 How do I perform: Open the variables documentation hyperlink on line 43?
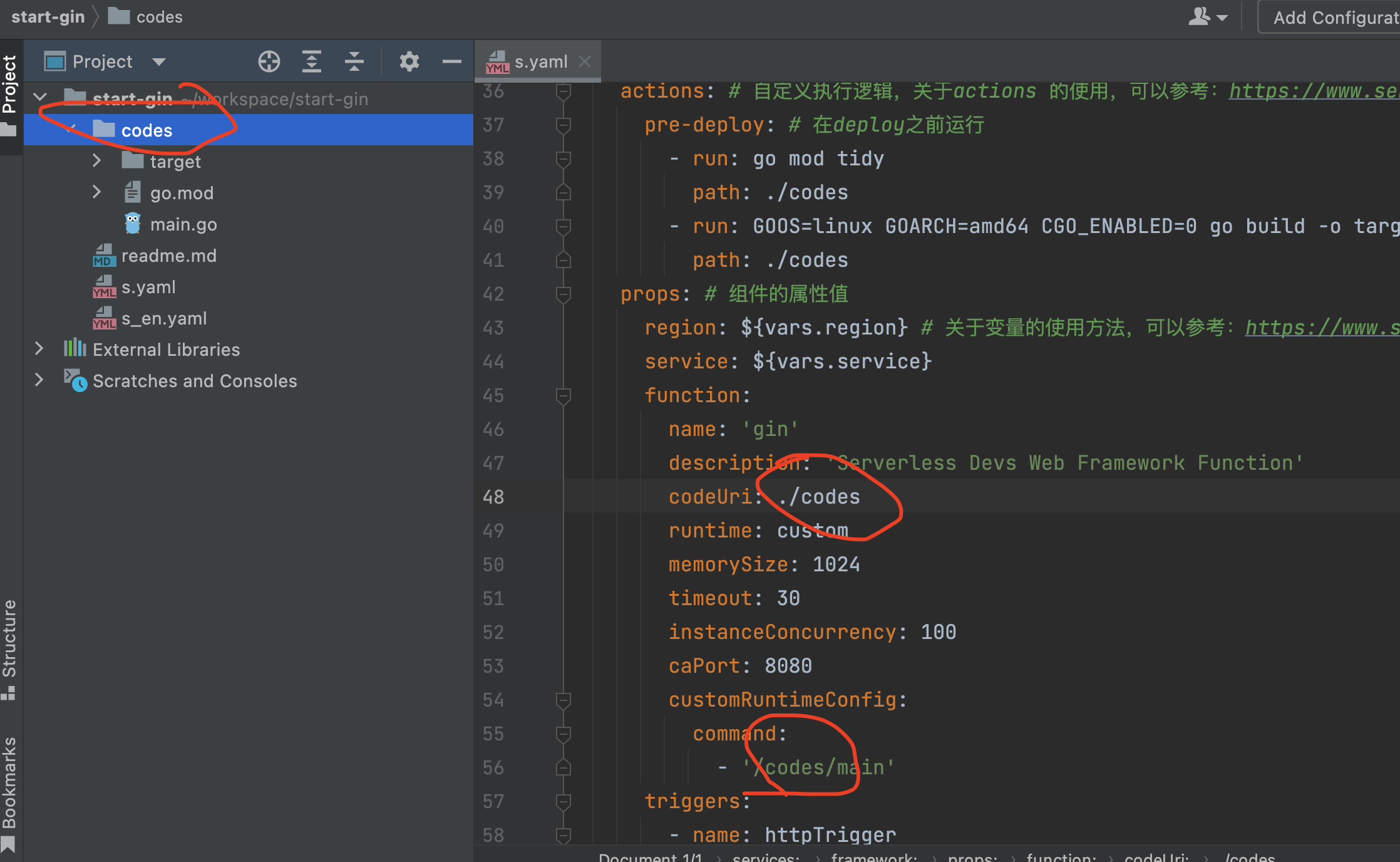tap(1322, 328)
